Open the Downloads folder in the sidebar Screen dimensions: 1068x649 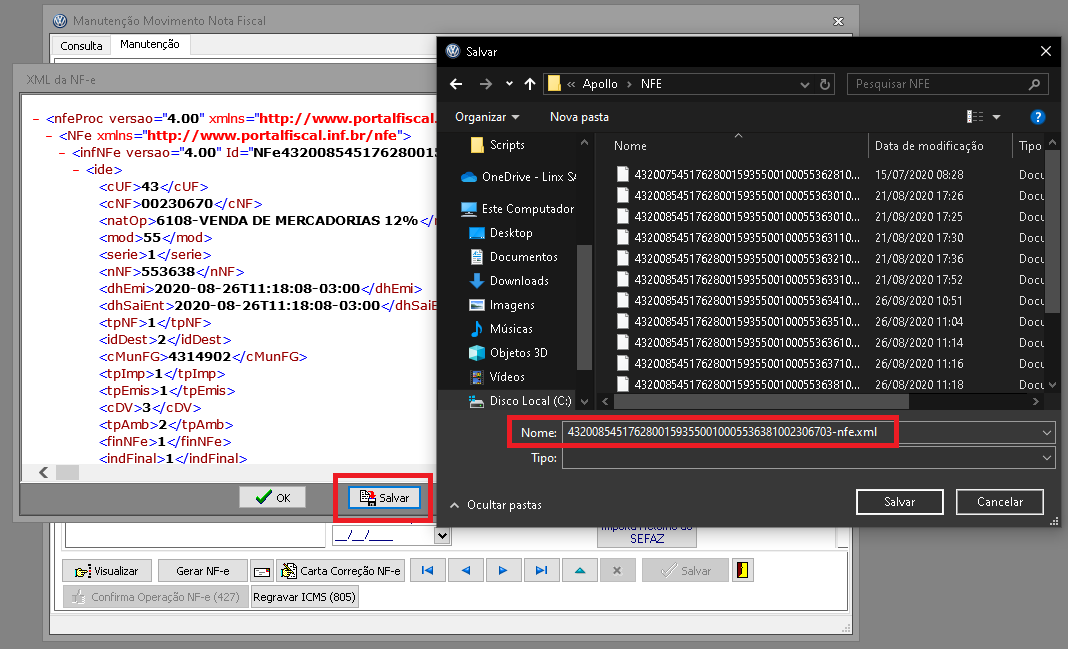point(509,281)
